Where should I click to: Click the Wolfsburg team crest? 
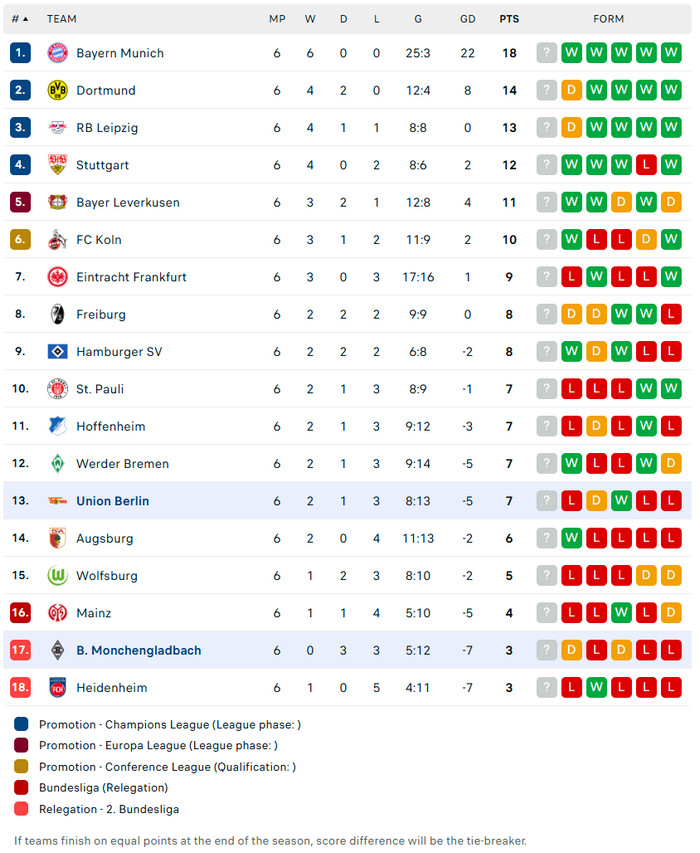(57, 576)
